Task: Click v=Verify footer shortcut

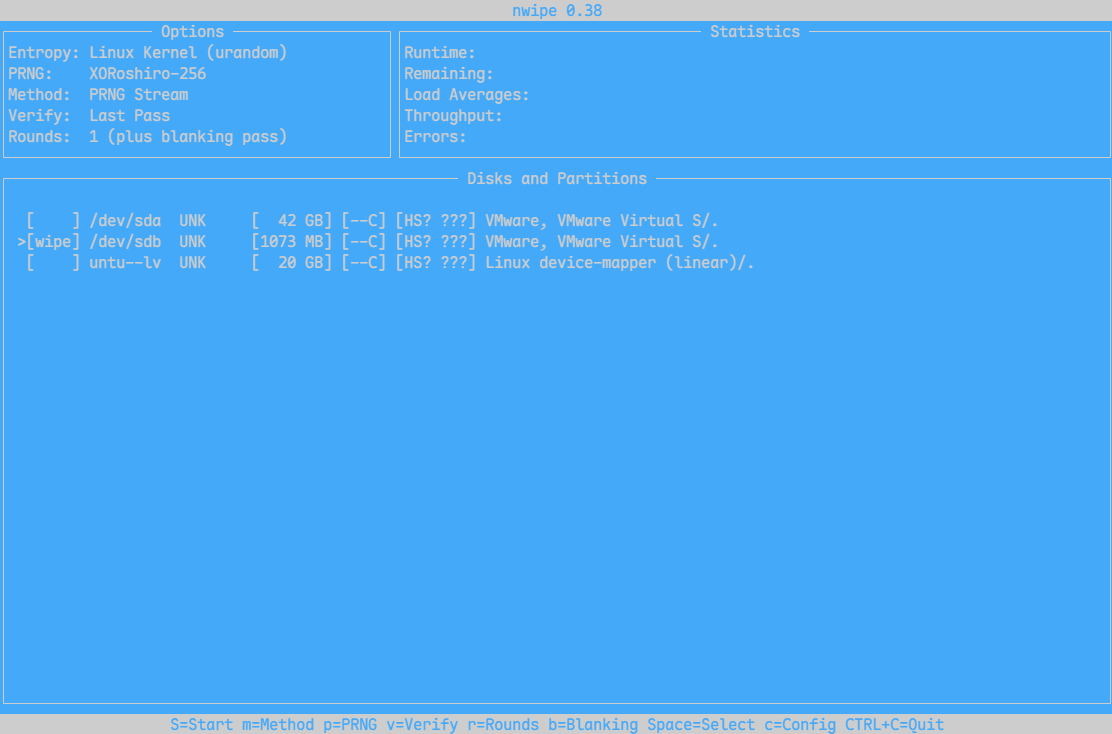Action: point(422,725)
